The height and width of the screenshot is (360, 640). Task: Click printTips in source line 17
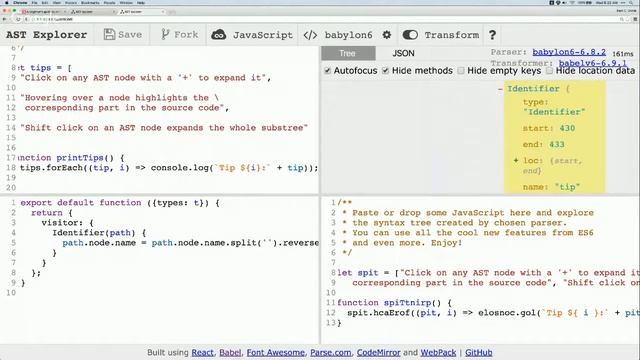click(x=80, y=158)
